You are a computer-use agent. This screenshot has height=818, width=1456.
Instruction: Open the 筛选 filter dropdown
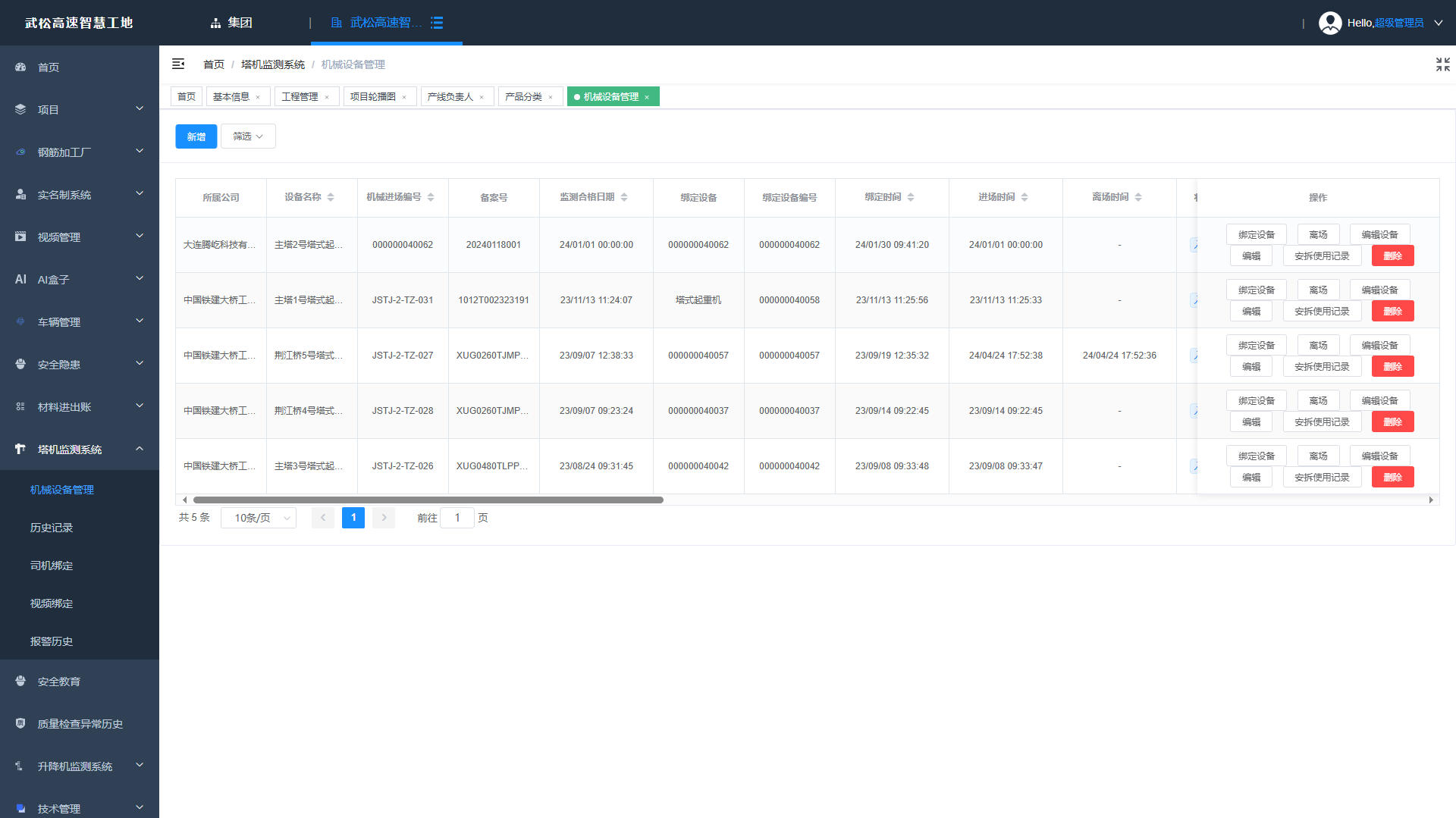pos(248,136)
